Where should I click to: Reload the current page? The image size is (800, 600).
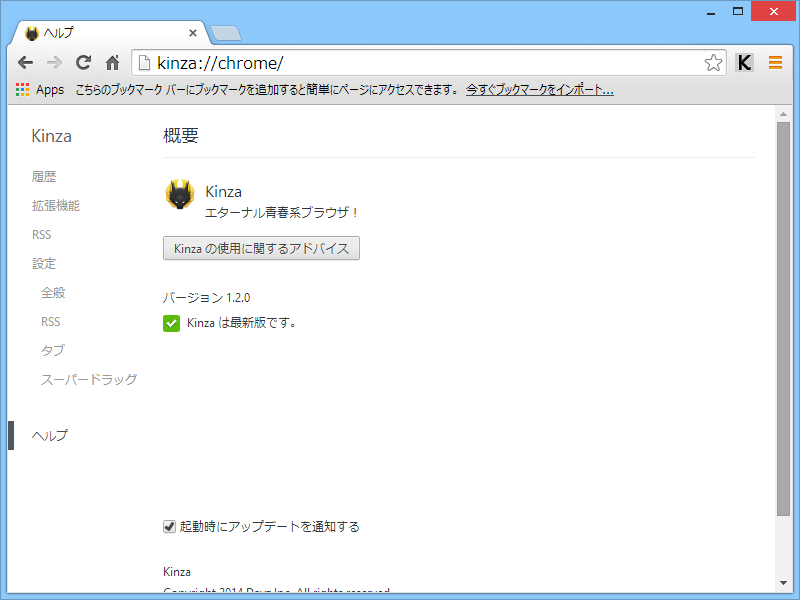coord(83,62)
